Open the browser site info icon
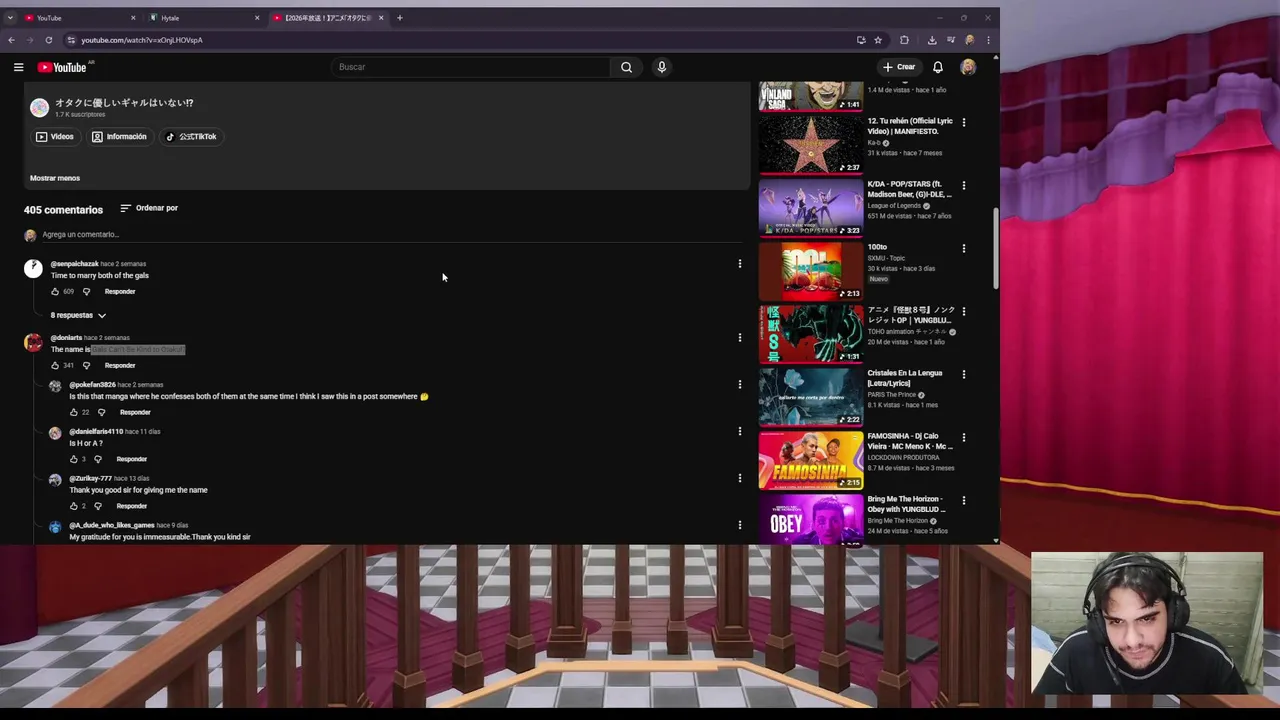 click(71, 40)
